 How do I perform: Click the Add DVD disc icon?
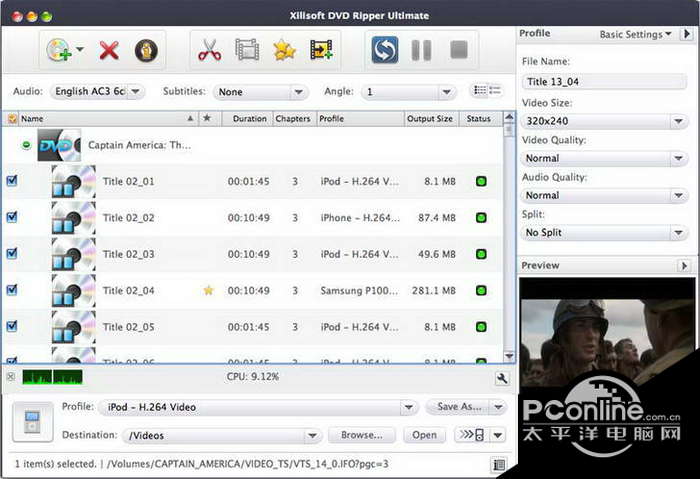pos(58,50)
